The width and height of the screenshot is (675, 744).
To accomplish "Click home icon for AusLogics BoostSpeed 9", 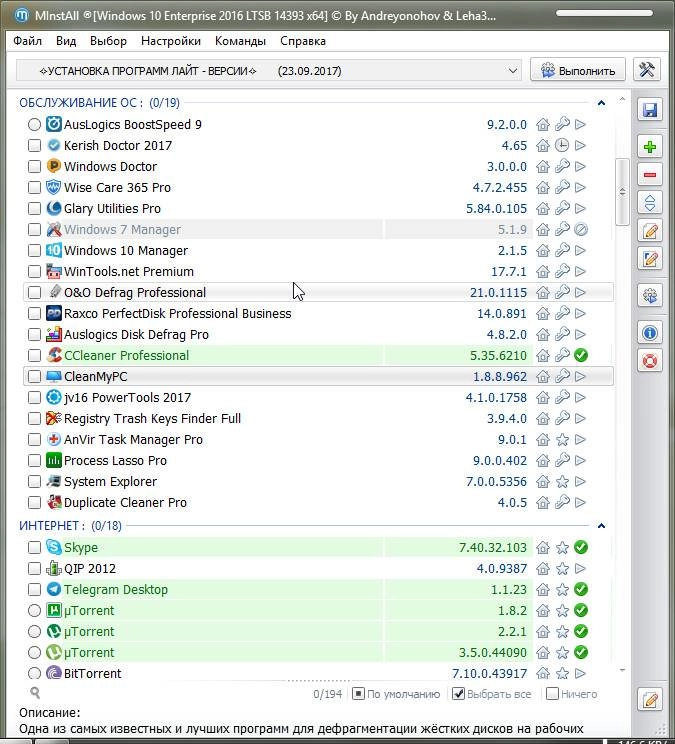I will [x=543, y=124].
